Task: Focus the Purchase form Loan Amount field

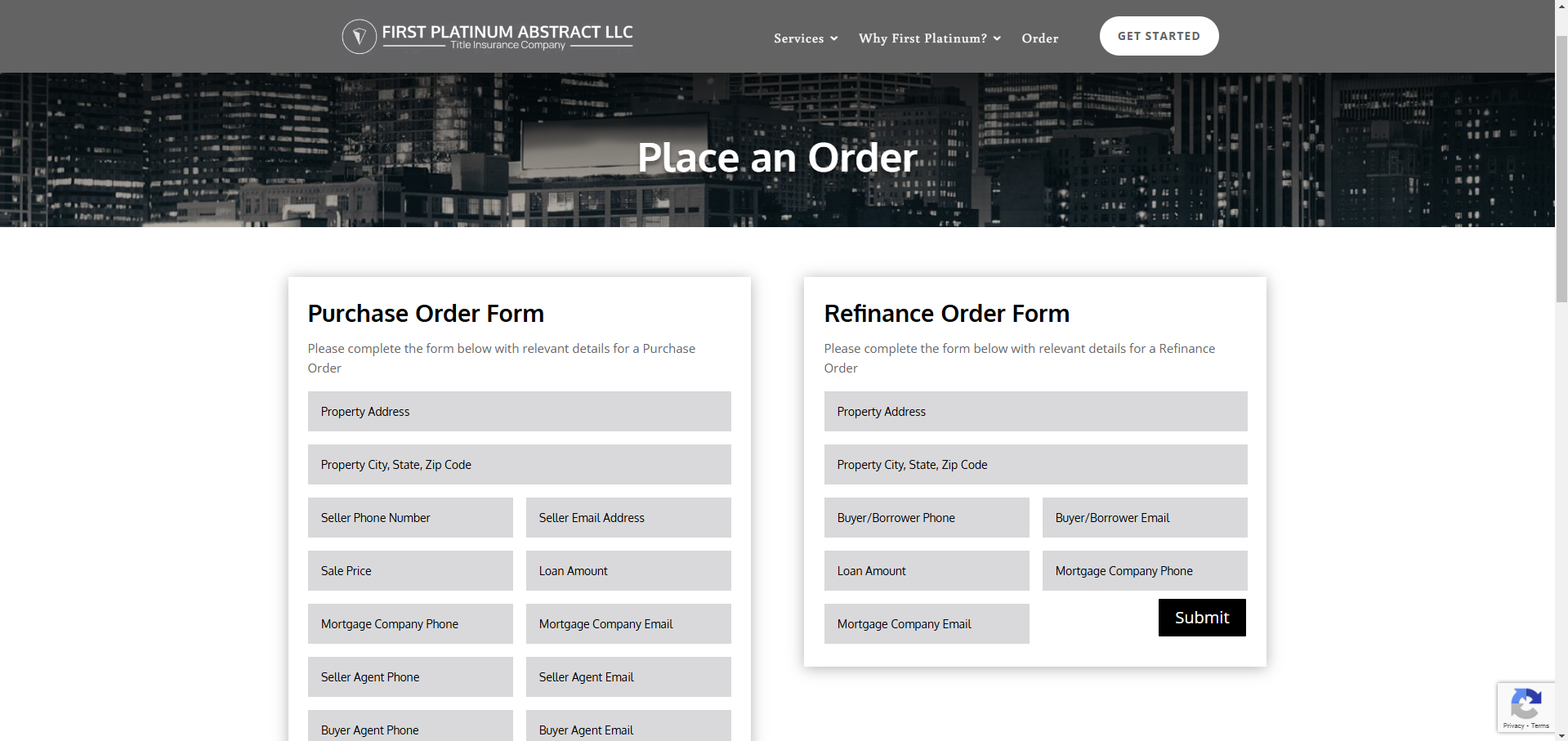Action: [628, 571]
